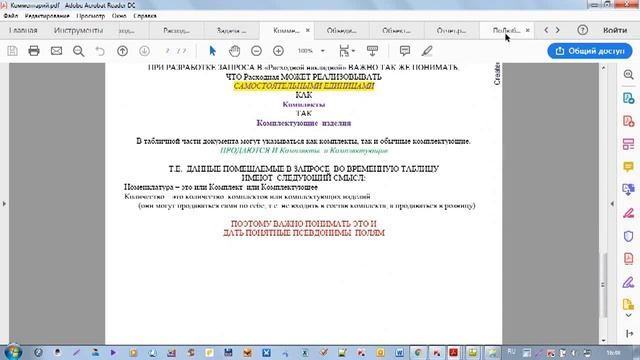Open the Help question mark icon

pyautogui.click(x=582, y=30)
